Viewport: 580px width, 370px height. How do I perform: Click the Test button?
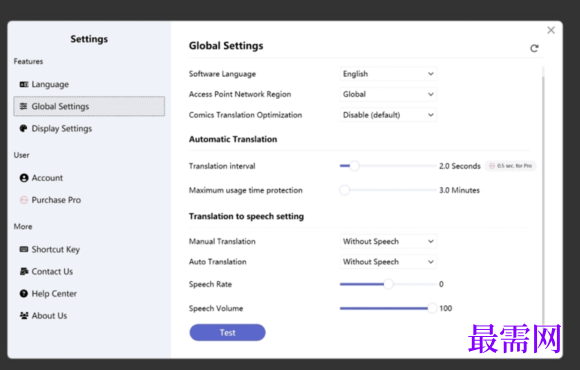click(x=227, y=333)
